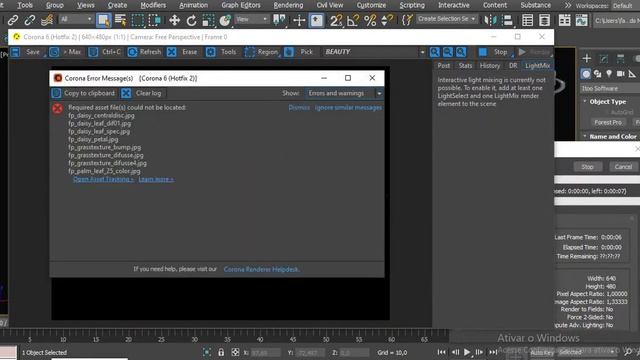The width and height of the screenshot is (640, 360).
Task: Open reference coordinate View dropdown
Action: pyautogui.click(x=252, y=19)
